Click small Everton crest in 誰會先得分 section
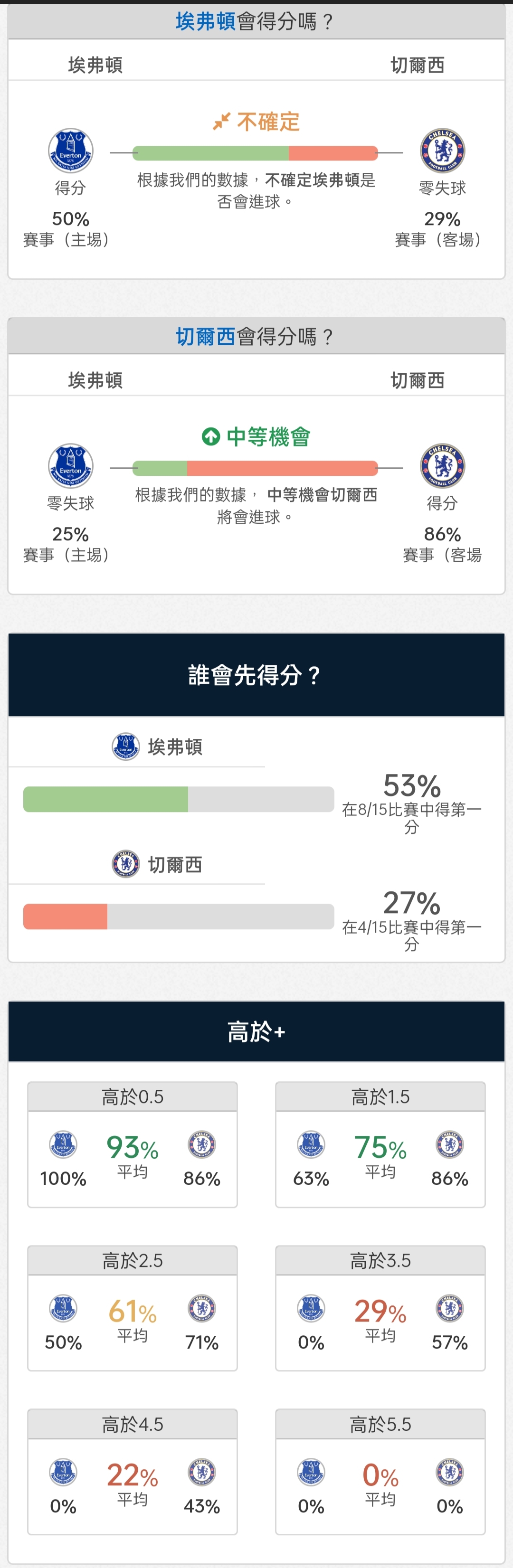Screen dimensions: 513x1568 point(126,746)
